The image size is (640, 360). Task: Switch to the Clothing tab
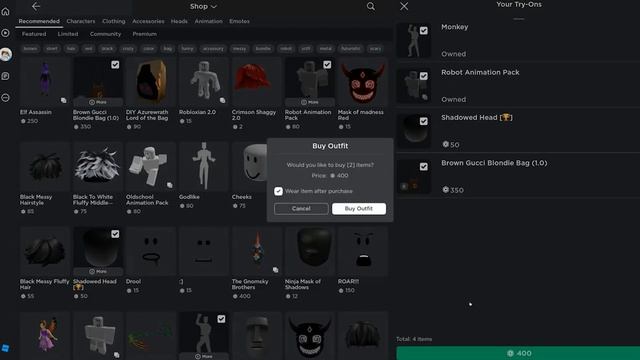click(114, 21)
